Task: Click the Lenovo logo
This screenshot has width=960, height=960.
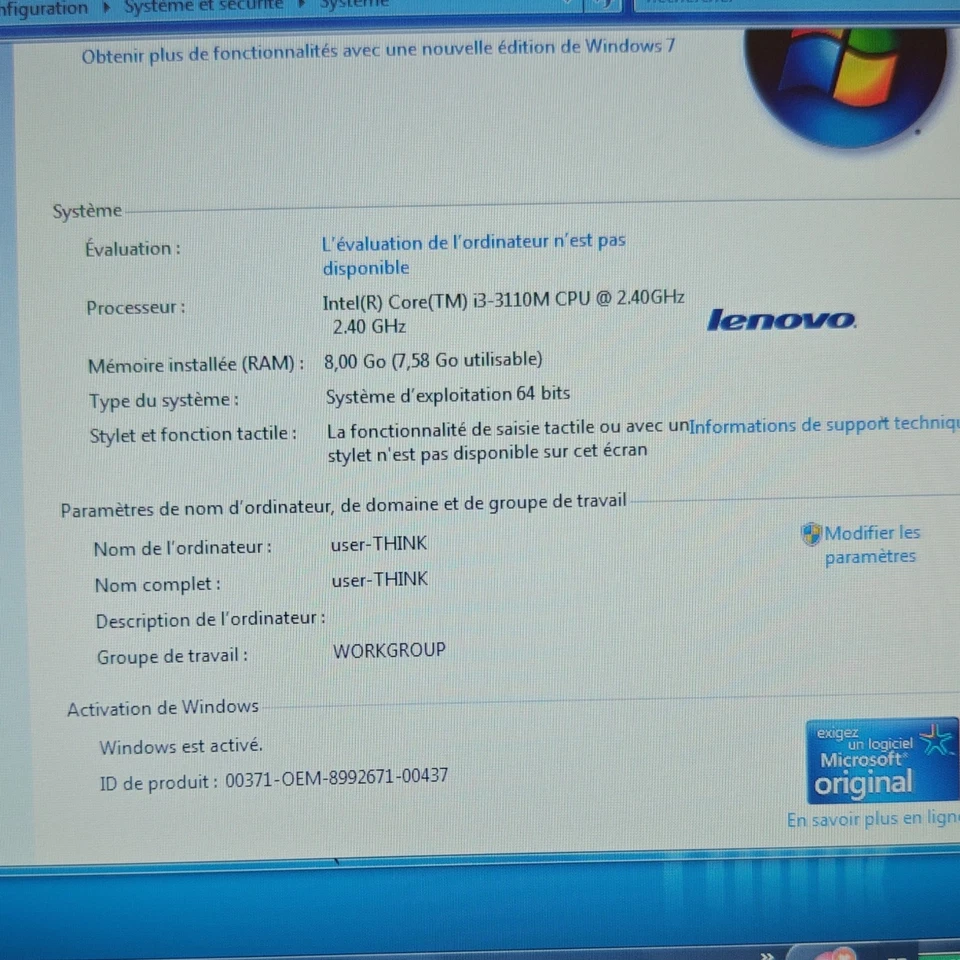Action: pos(782,320)
